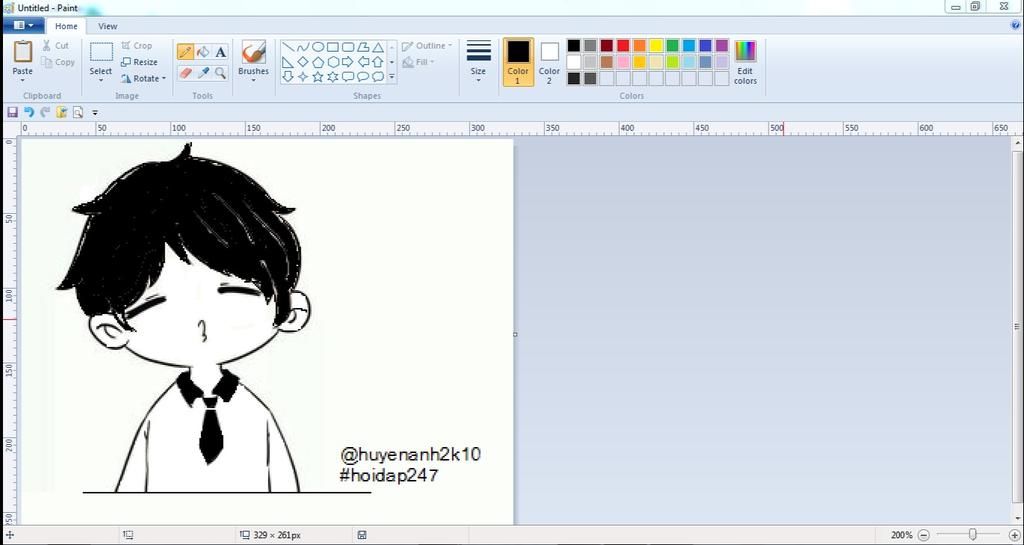Click the Crop button
The height and width of the screenshot is (545, 1024).
(136, 46)
